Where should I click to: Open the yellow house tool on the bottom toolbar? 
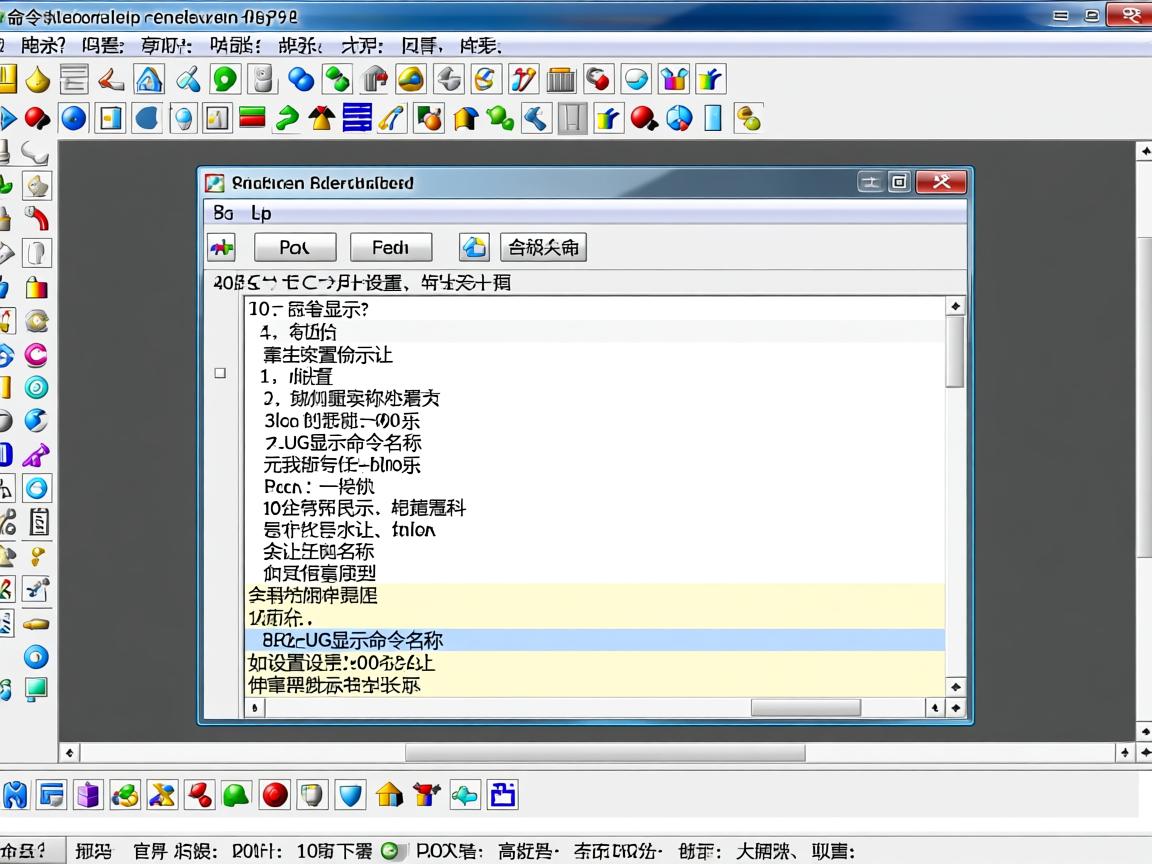click(387, 794)
